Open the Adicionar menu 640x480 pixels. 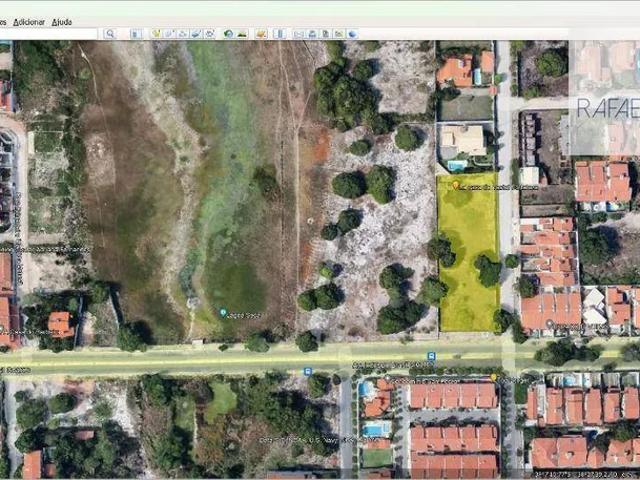point(28,21)
